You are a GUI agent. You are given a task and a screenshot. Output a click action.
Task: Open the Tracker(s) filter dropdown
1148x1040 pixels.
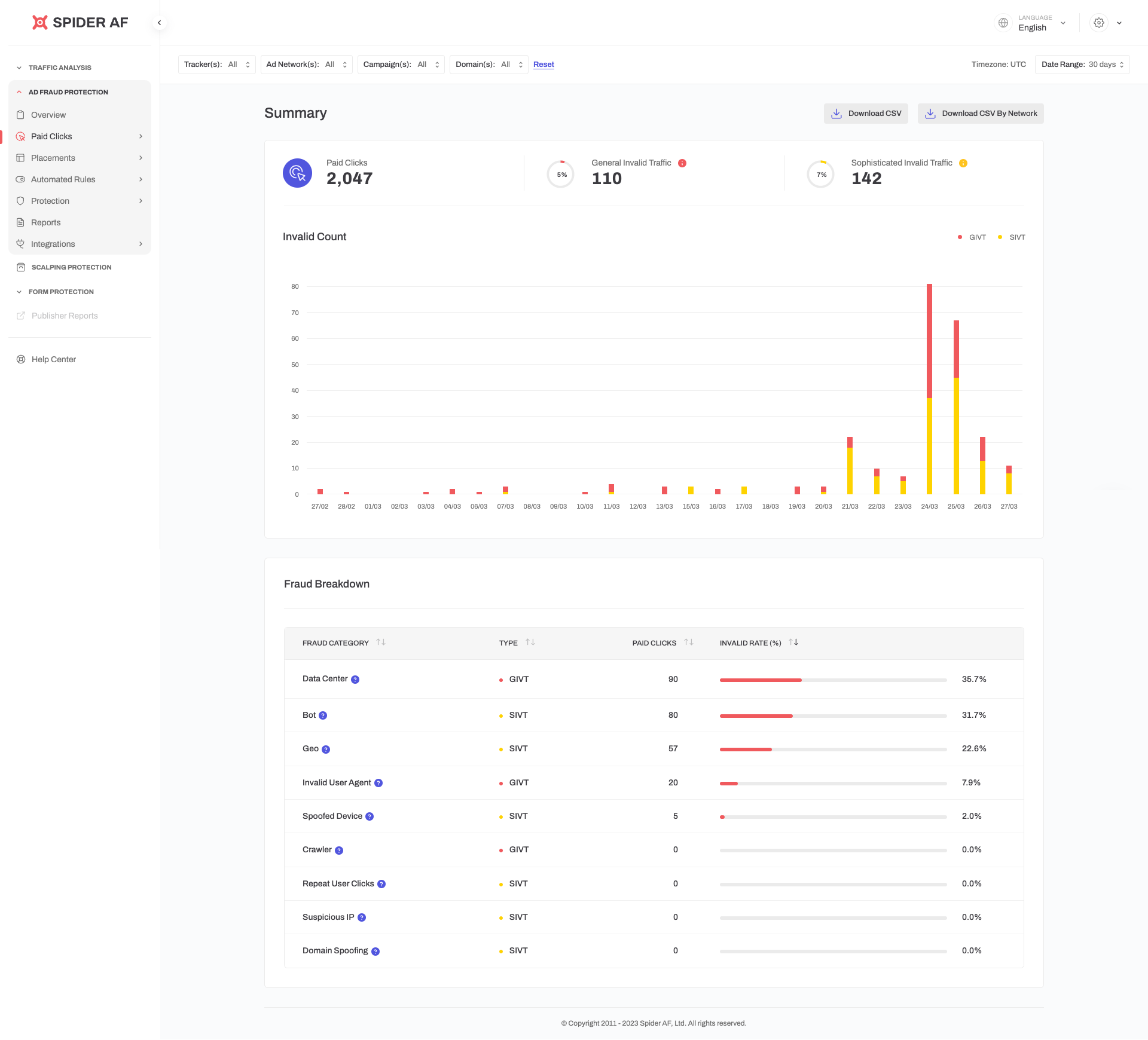tap(216, 65)
